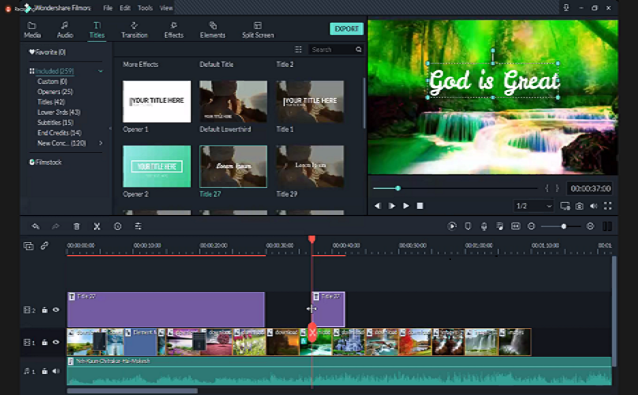Split clip with the scissors icon
The width and height of the screenshot is (638, 395).
point(97,226)
